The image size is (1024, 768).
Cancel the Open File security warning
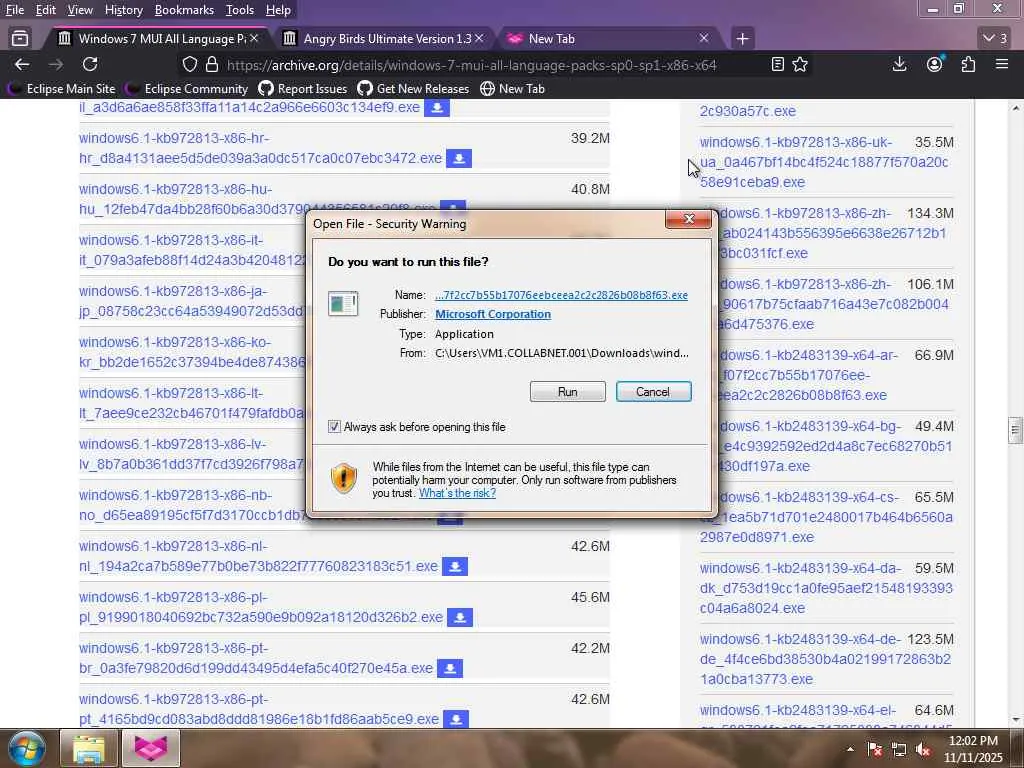[x=653, y=392]
